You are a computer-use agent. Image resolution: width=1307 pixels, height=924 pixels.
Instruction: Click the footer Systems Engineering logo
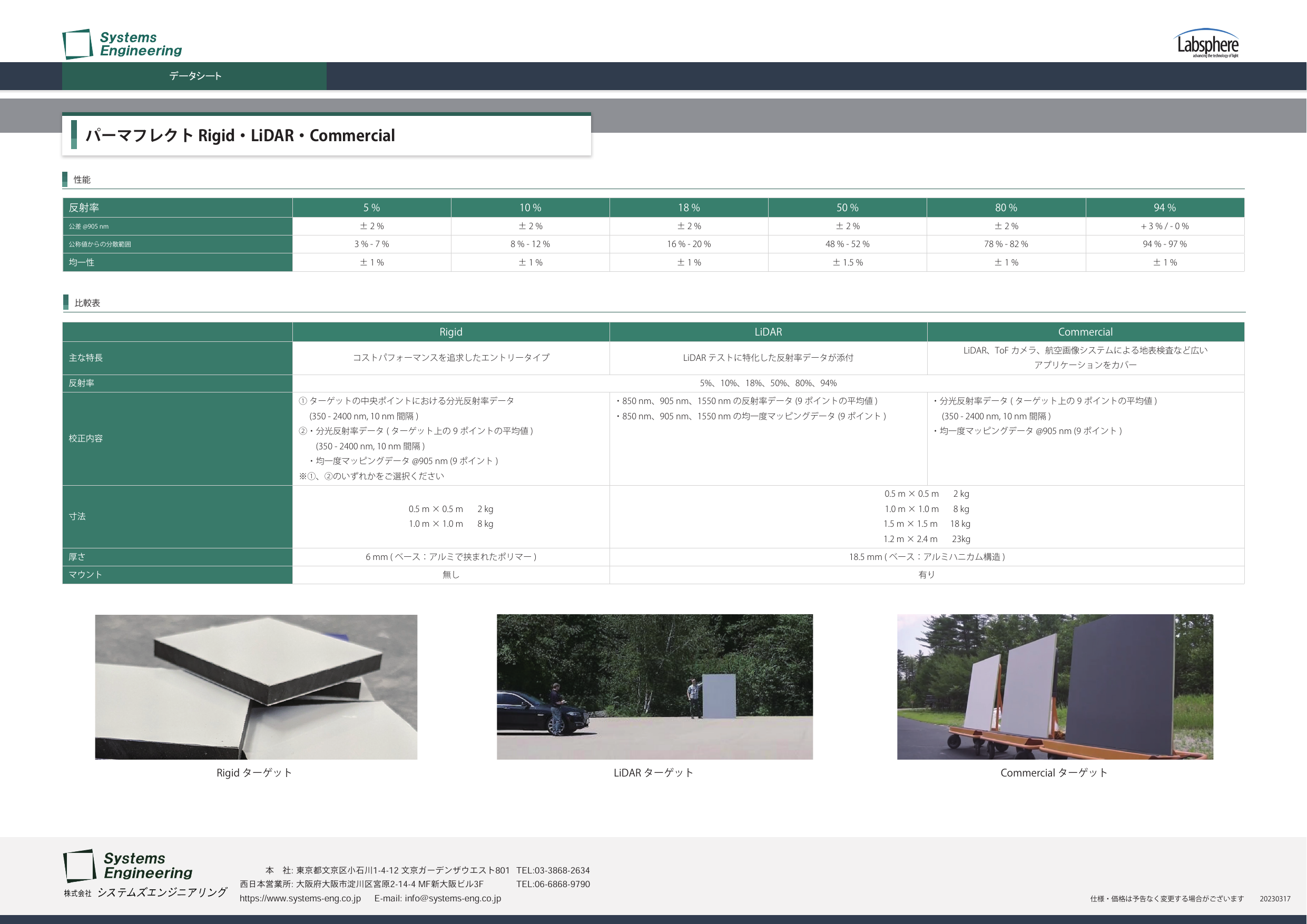pos(128,866)
